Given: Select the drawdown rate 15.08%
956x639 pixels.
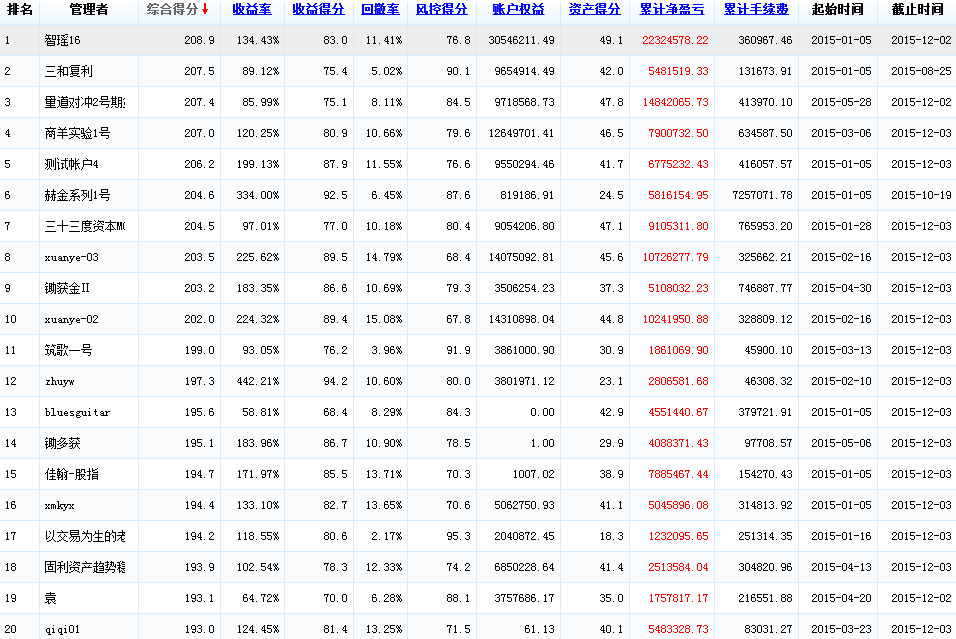Looking at the screenshot, I should 383,320.
